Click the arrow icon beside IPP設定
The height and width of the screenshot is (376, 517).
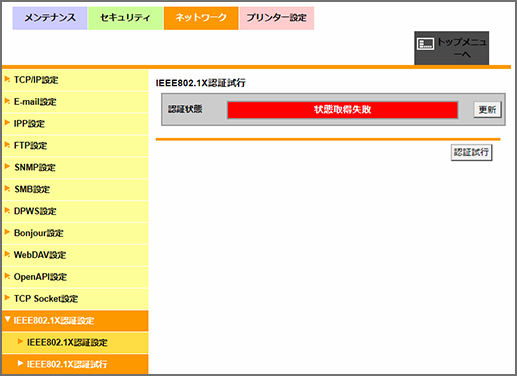7,123
